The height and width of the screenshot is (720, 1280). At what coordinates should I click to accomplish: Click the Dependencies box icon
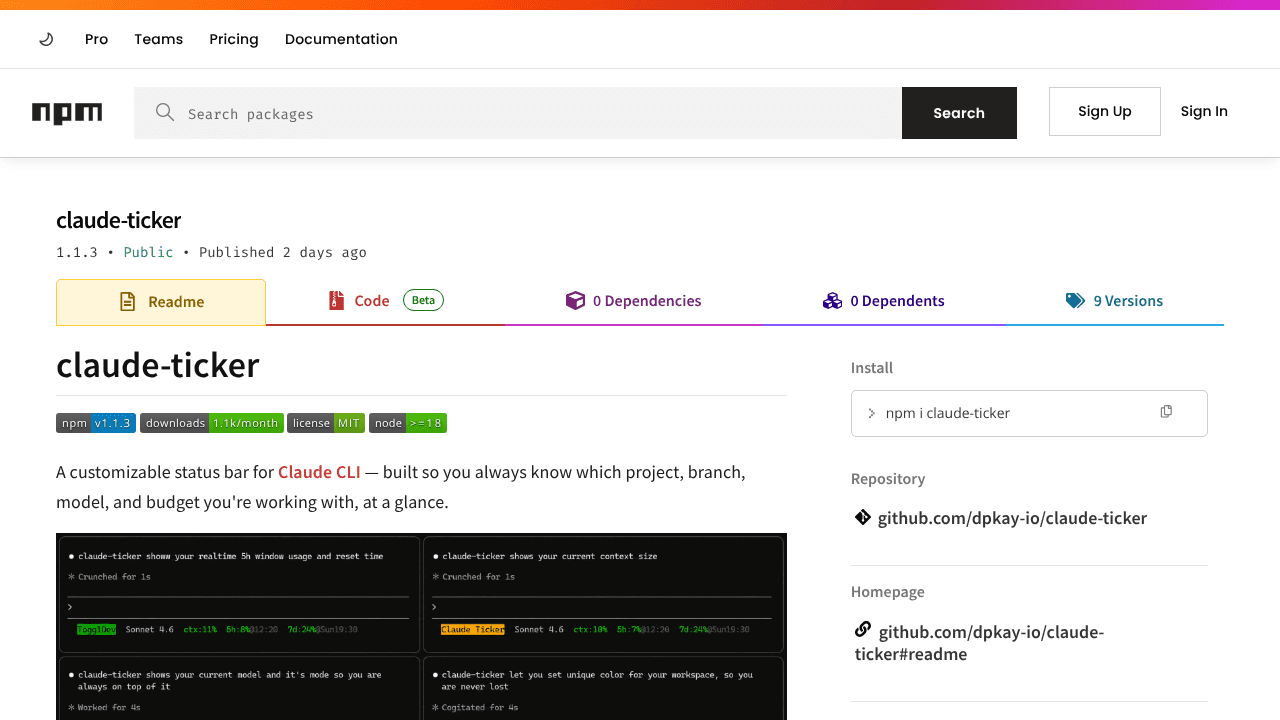click(x=575, y=300)
